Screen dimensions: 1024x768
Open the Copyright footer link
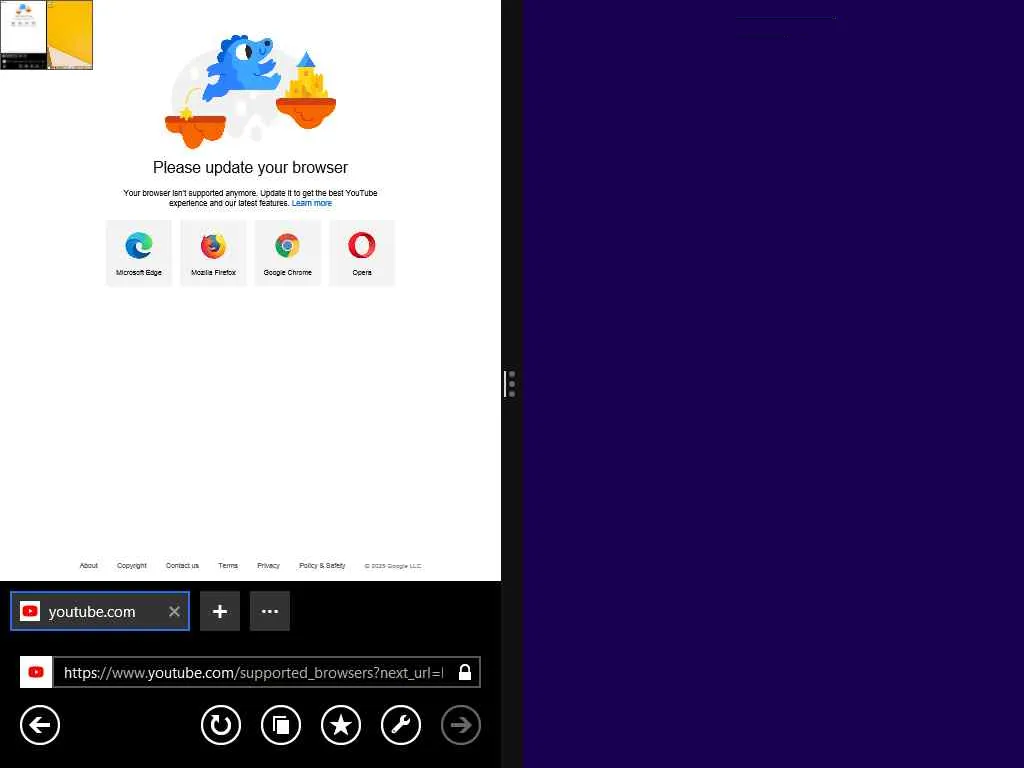pyautogui.click(x=132, y=566)
